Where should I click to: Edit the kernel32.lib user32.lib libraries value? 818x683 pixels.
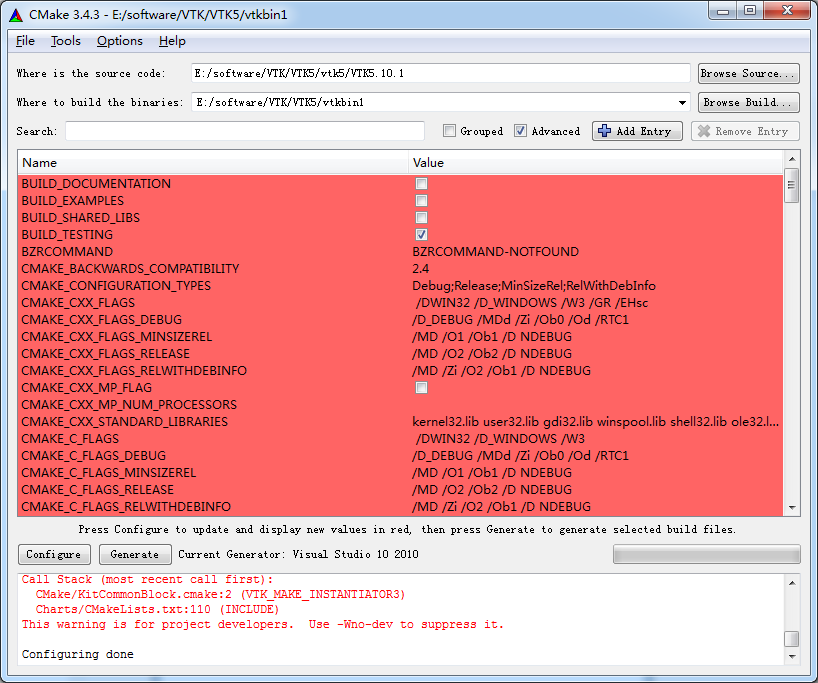tap(595, 422)
